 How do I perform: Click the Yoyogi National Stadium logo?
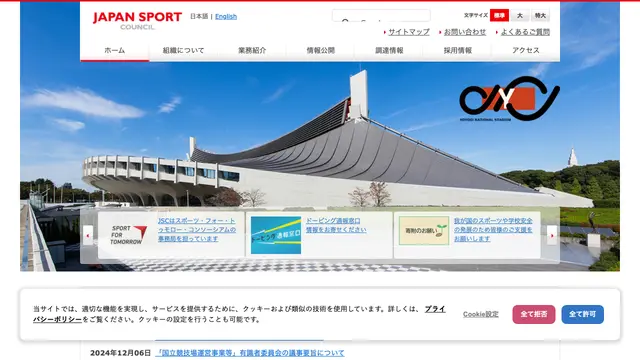click(x=509, y=99)
